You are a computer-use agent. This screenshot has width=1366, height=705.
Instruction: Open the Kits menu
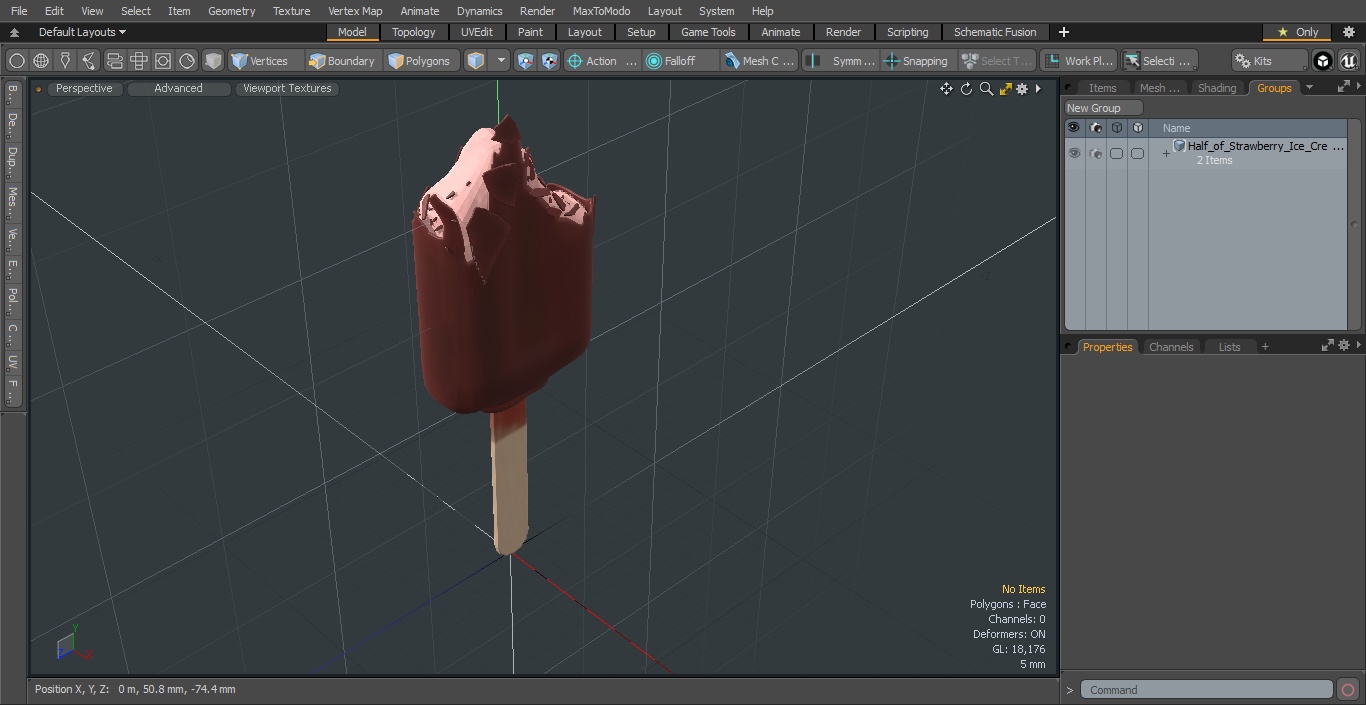pos(1269,61)
